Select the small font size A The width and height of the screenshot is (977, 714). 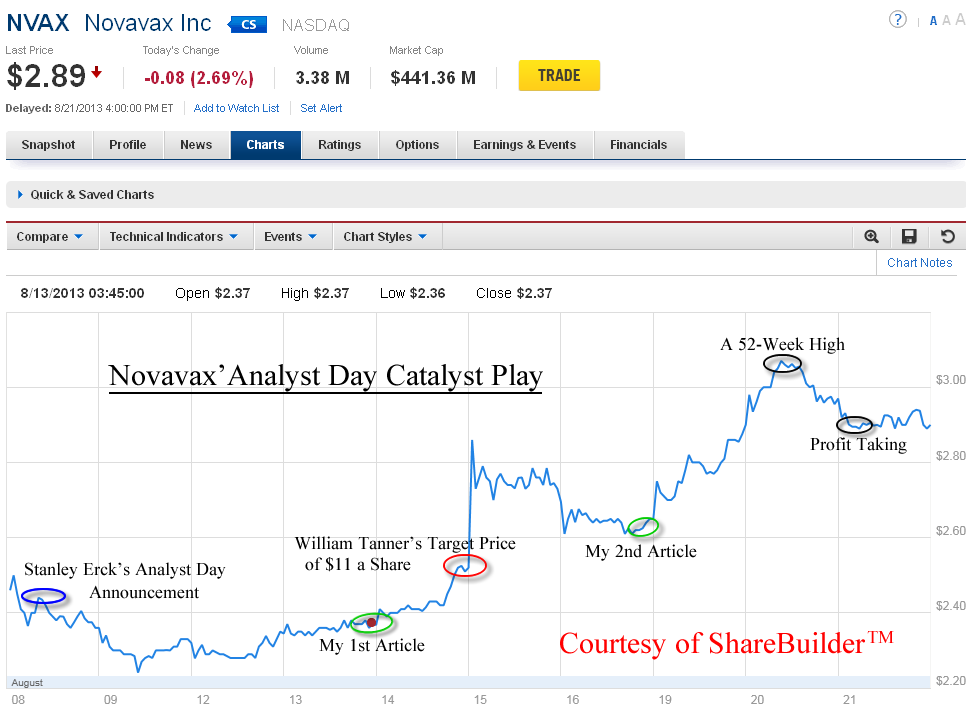click(x=933, y=21)
